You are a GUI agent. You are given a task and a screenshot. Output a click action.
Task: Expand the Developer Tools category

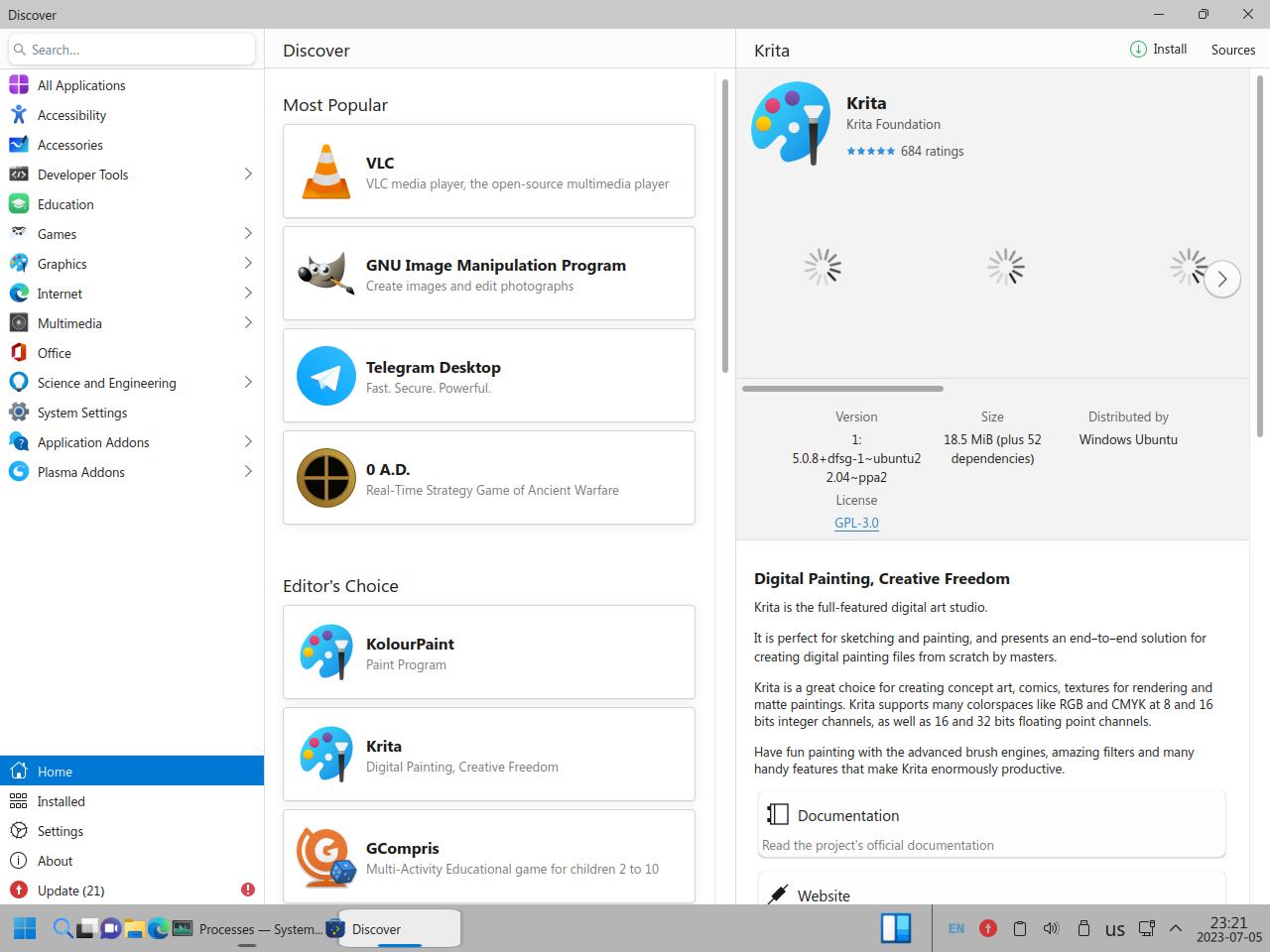tap(248, 175)
